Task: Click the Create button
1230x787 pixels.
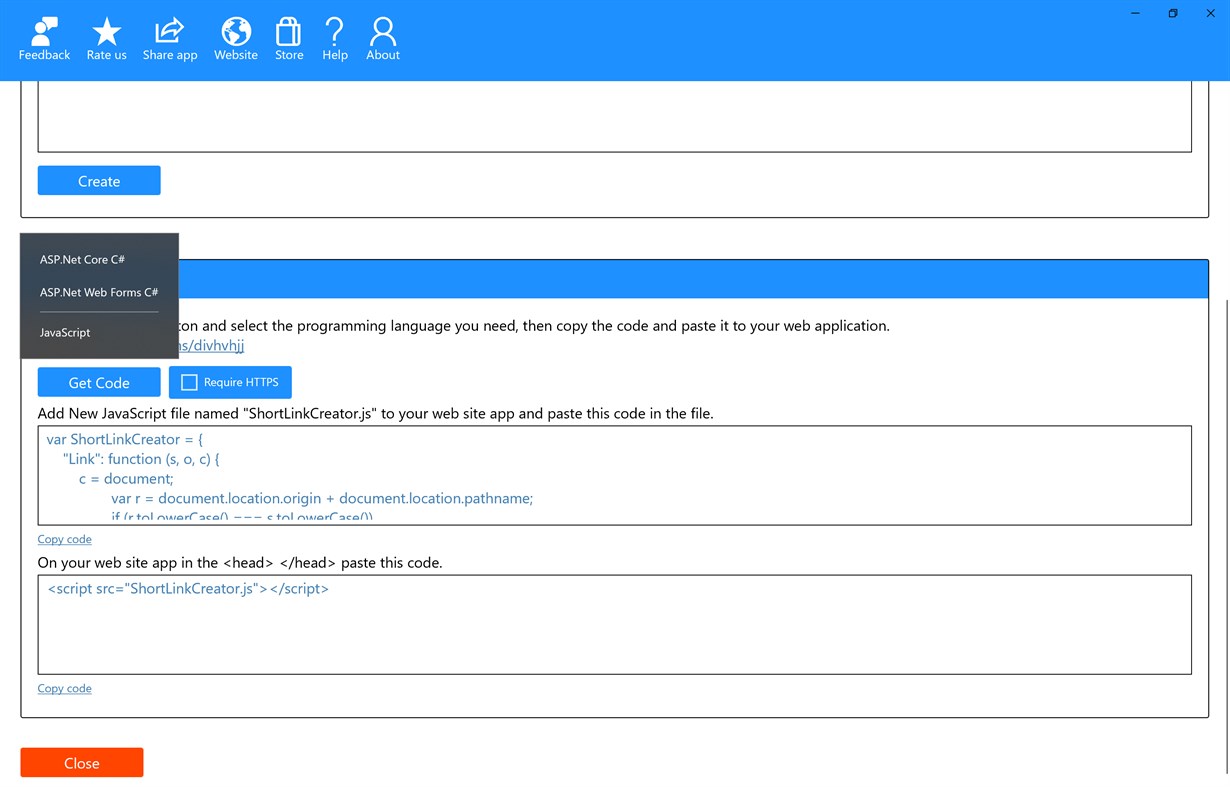Action: 99,181
